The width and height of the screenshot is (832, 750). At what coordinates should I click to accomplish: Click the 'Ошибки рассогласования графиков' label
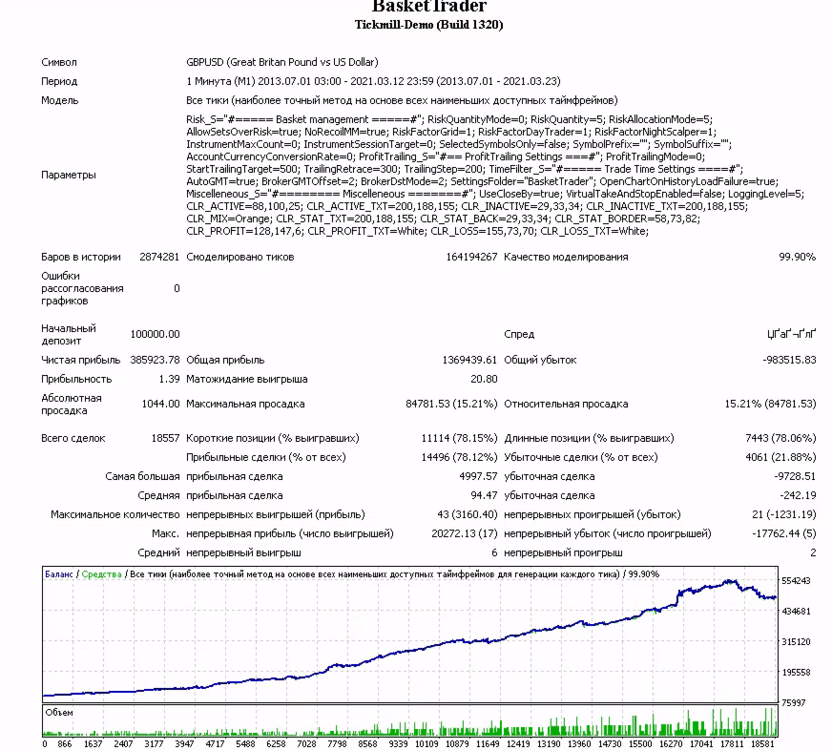coord(82,288)
